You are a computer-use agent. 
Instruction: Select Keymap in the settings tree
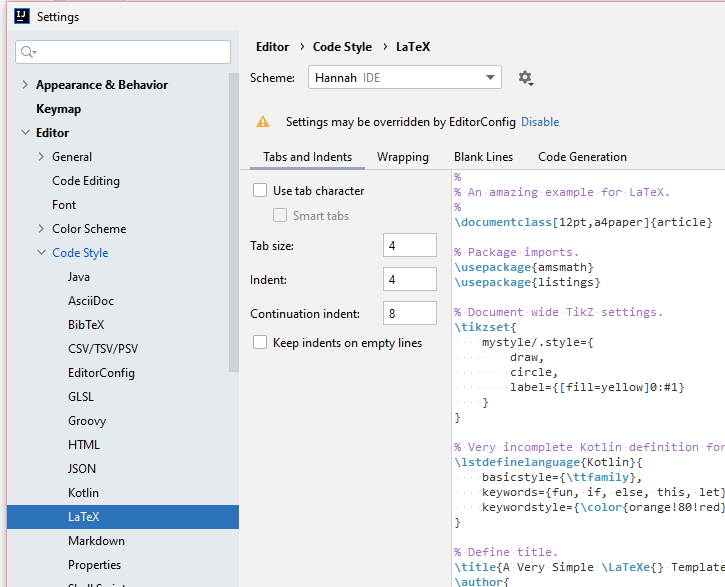pyautogui.click(x=59, y=109)
